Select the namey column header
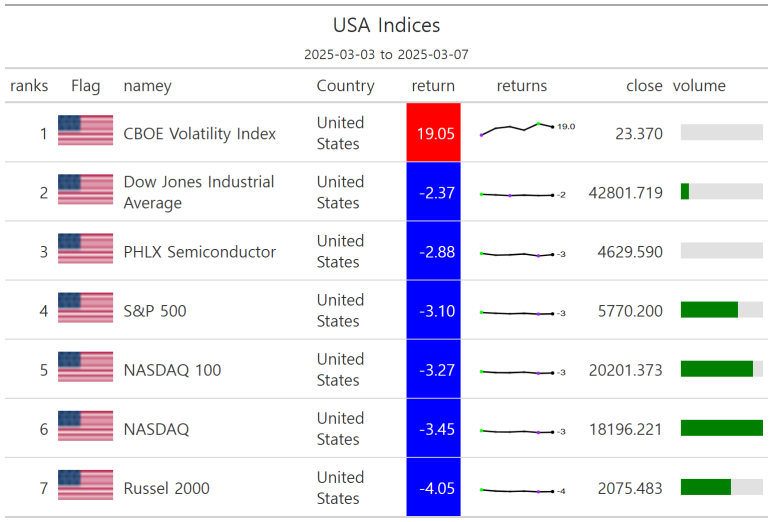 (147, 86)
